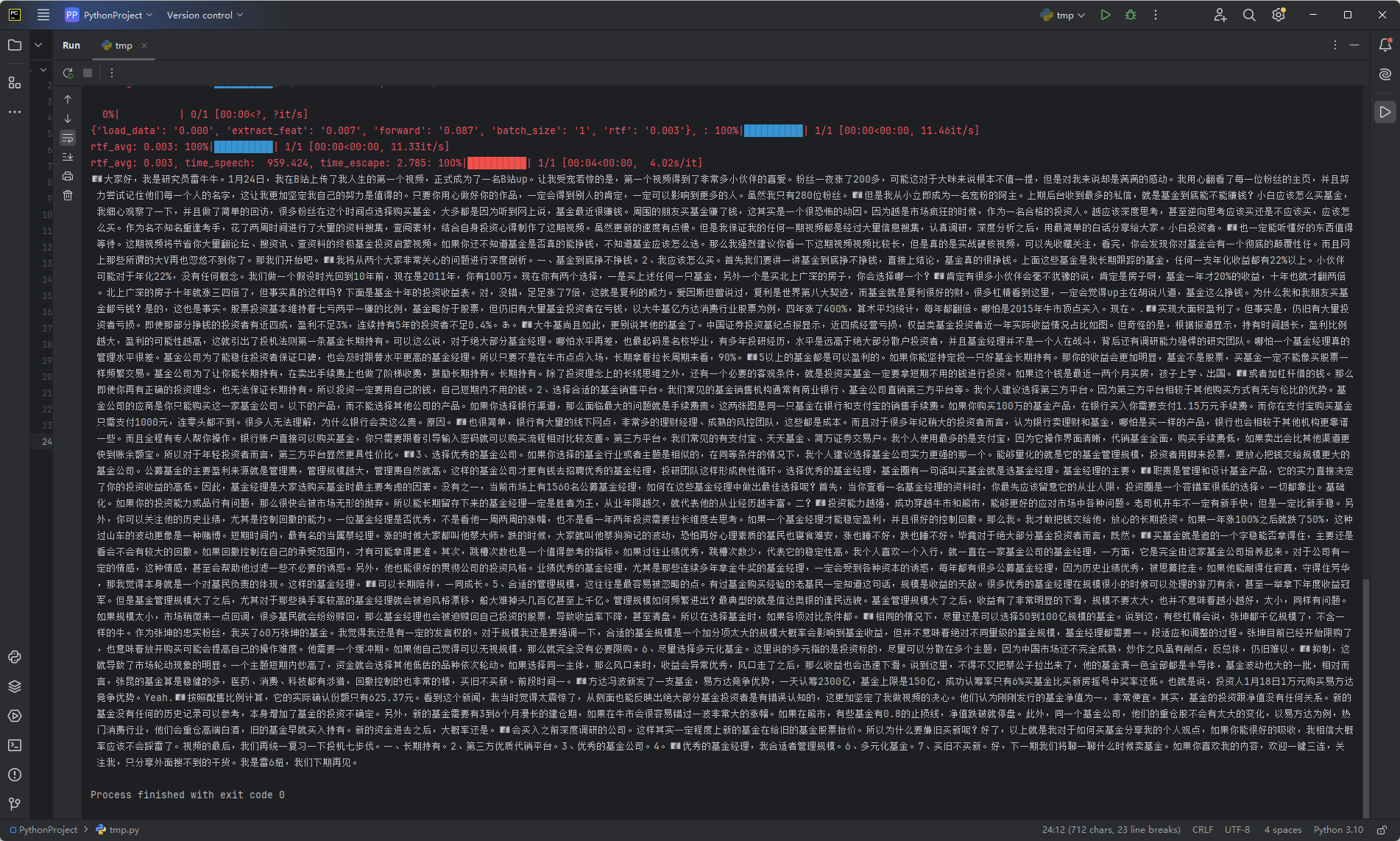Open the AI Assistant panel
Image resolution: width=1400 pixels, height=841 pixels.
coord(1385,74)
